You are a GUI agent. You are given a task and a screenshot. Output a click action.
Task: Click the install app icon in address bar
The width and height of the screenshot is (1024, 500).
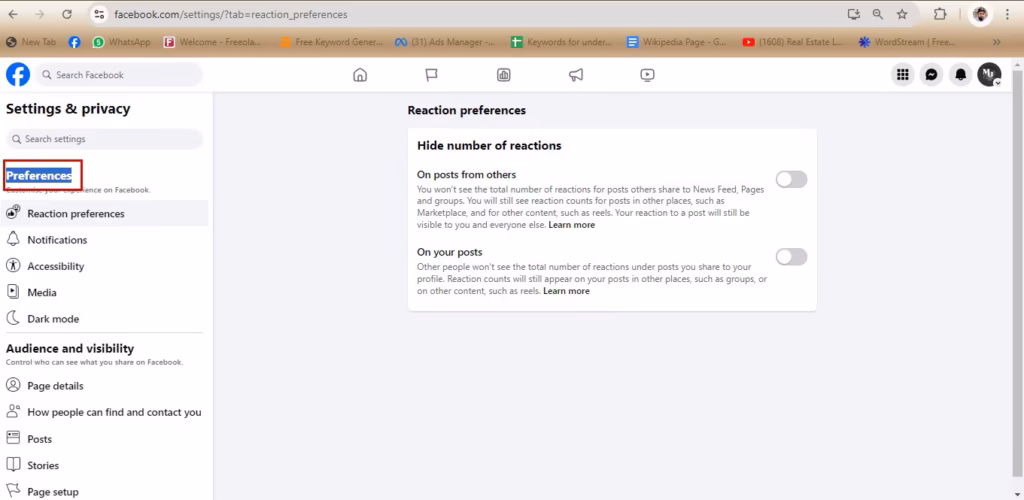tap(854, 14)
